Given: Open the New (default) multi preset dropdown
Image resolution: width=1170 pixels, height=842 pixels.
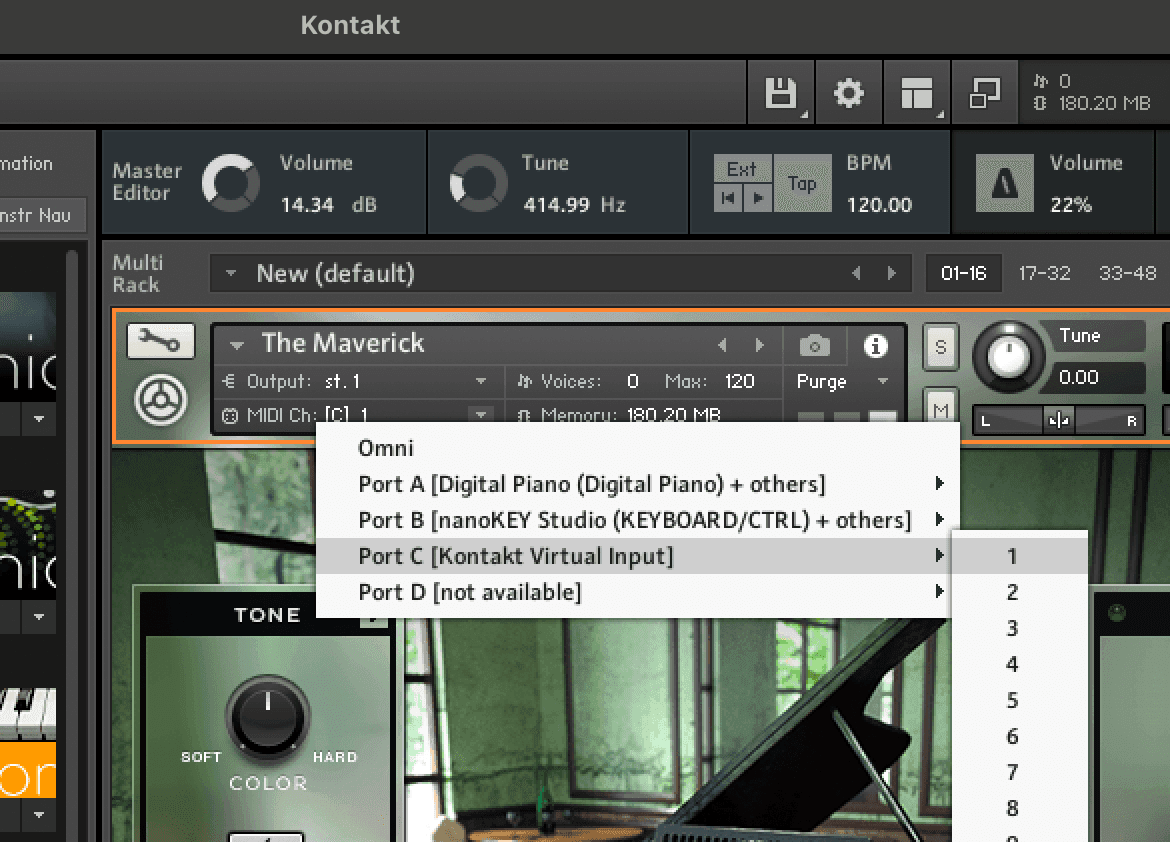Looking at the screenshot, I should point(231,274).
